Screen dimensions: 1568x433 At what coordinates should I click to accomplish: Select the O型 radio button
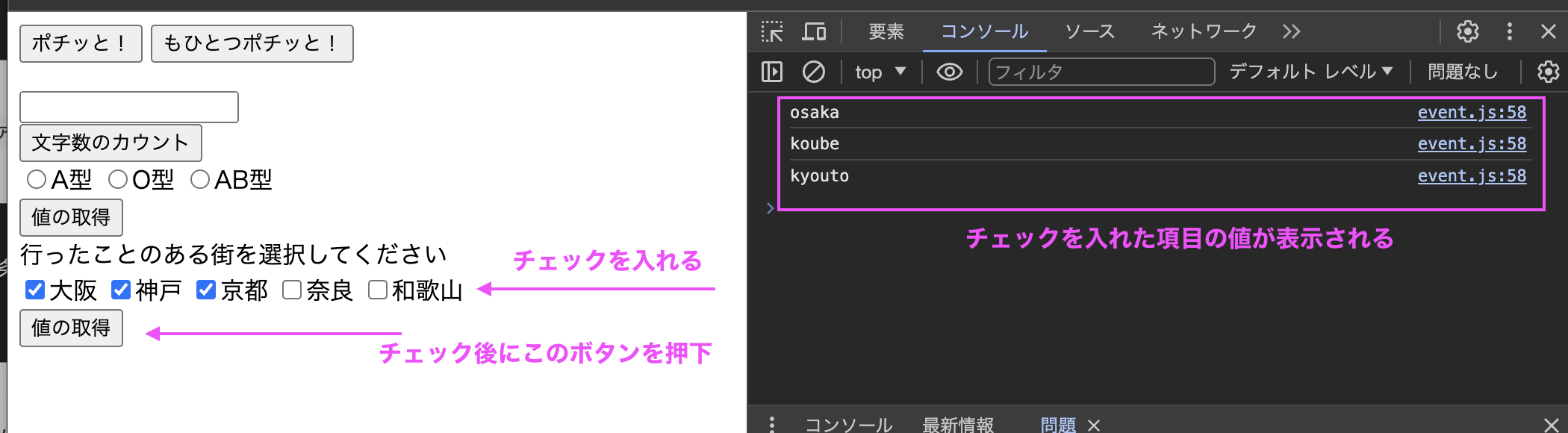coord(118,179)
